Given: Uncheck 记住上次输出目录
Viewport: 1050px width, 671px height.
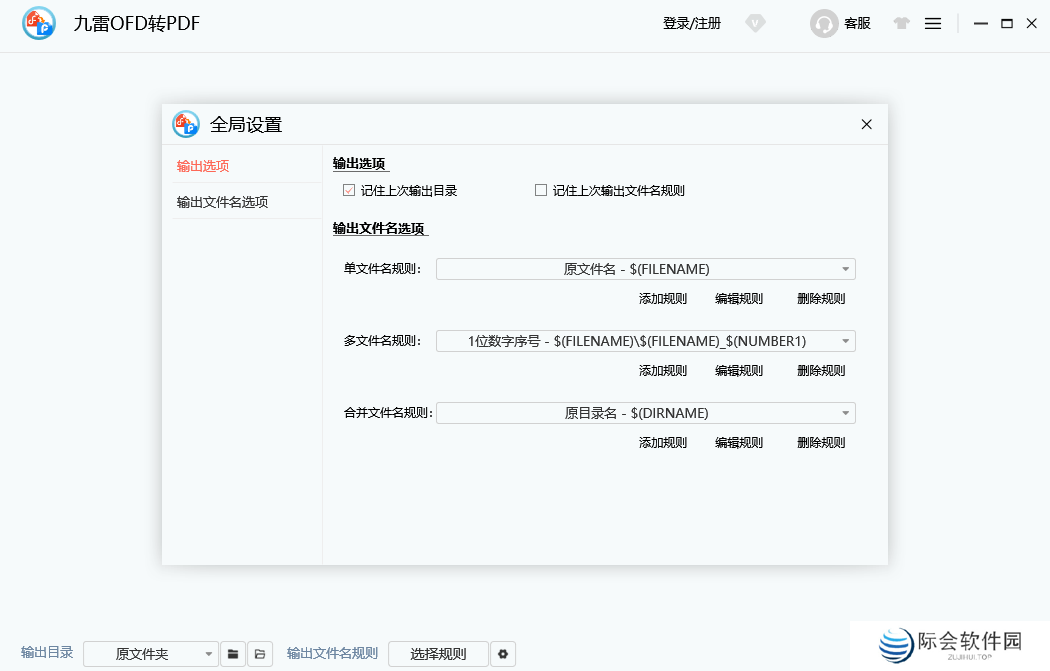Looking at the screenshot, I should [x=348, y=189].
